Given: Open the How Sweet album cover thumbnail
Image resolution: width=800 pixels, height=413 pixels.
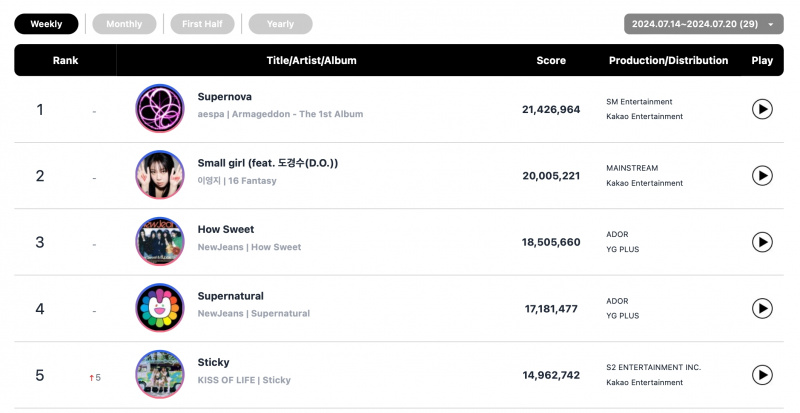Looking at the screenshot, I should (160, 241).
